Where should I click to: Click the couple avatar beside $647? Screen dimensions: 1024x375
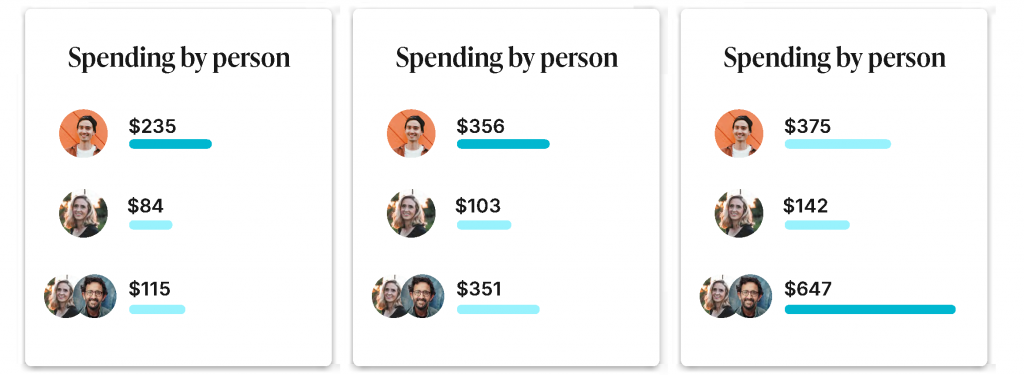[736, 296]
